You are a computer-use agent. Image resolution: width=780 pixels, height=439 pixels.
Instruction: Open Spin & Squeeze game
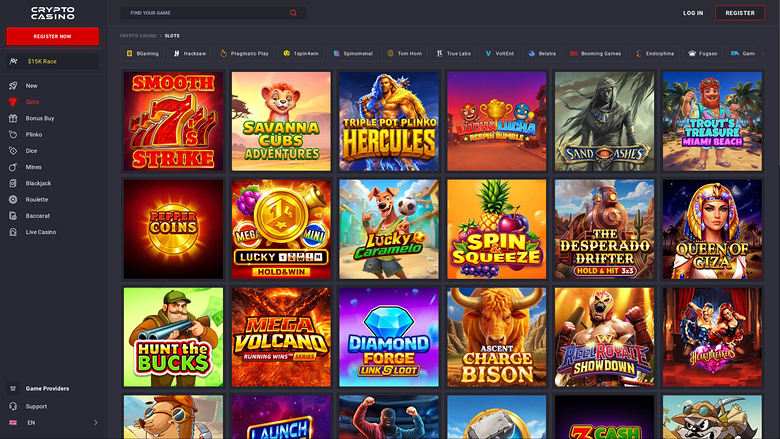tap(496, 229)
